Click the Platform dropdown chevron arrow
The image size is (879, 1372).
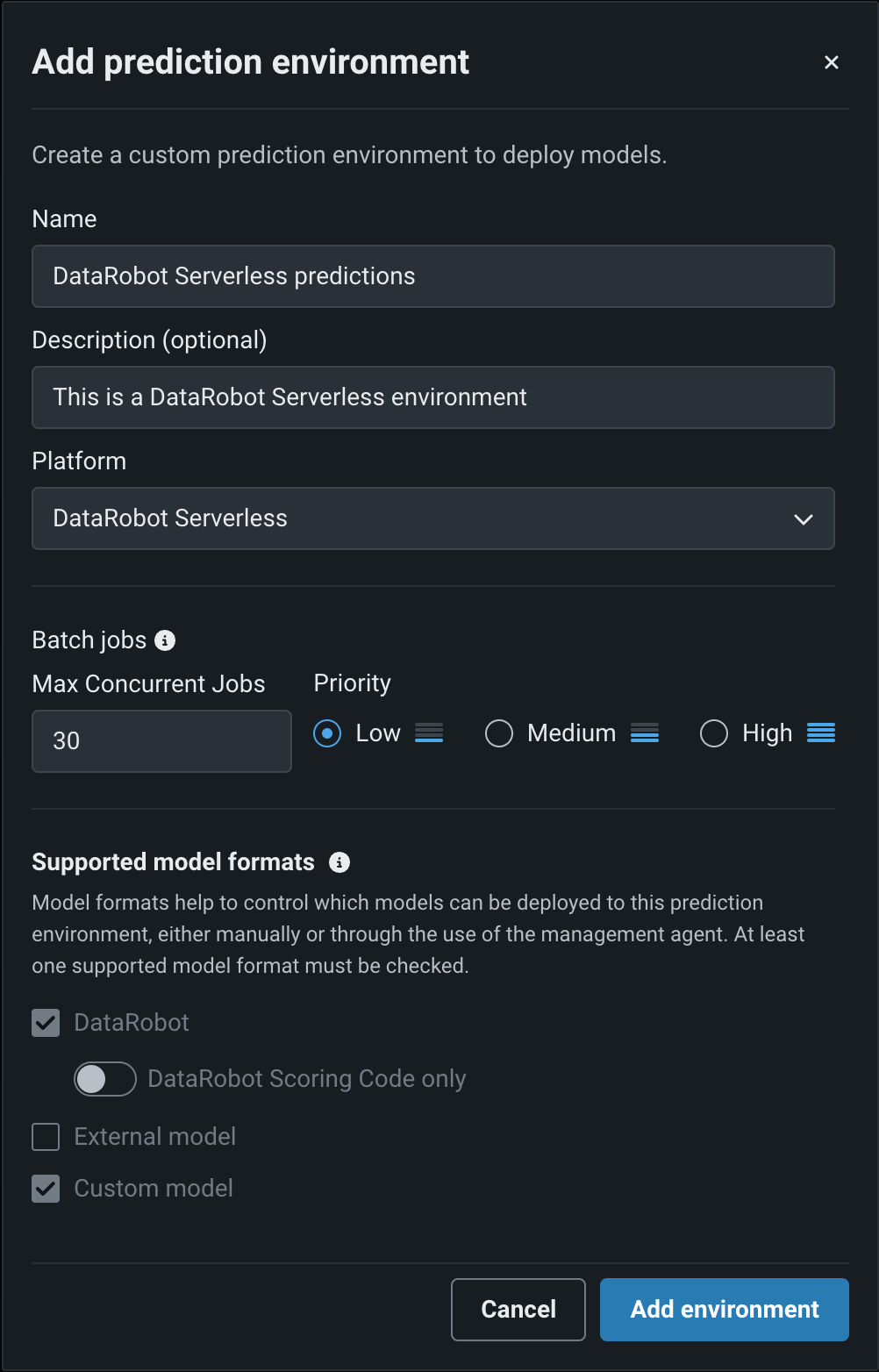[x=803, y=519]
